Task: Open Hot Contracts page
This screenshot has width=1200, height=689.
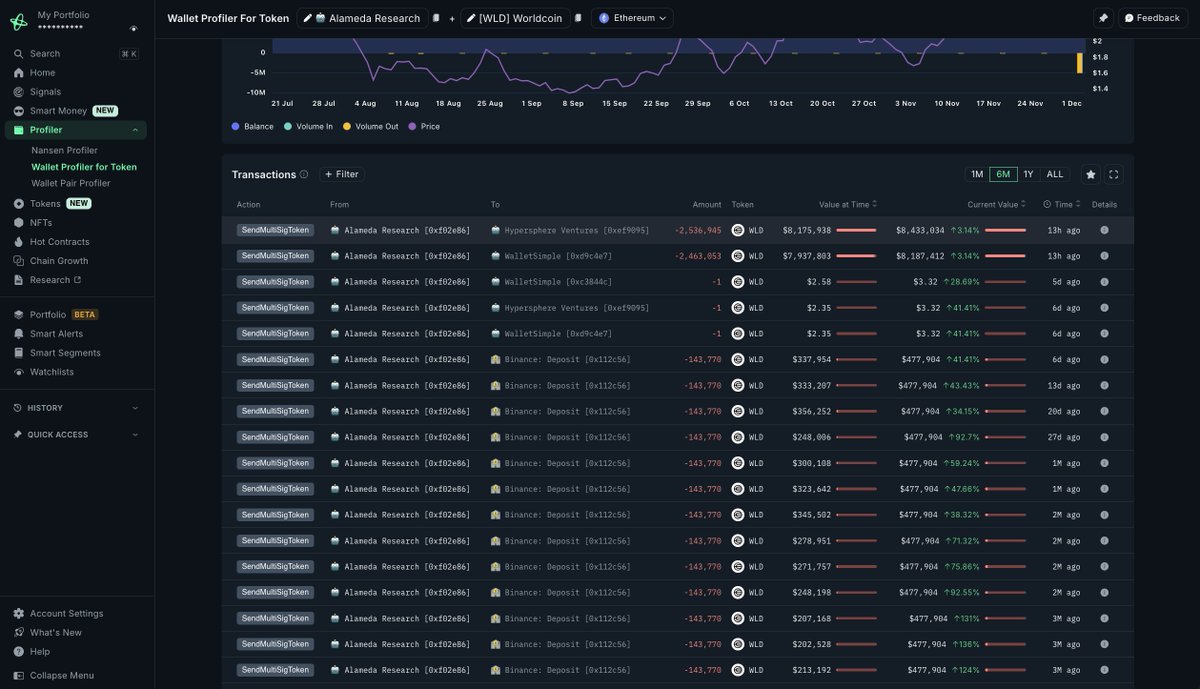Action: [x=59, y=242]
